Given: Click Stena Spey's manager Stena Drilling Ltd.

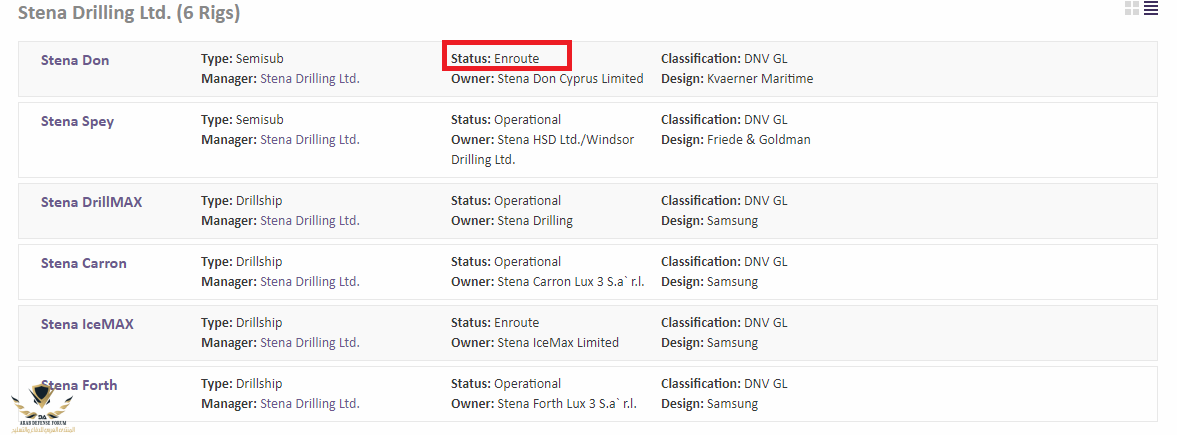Looking at the screenshot, I should tap(310, 140).
